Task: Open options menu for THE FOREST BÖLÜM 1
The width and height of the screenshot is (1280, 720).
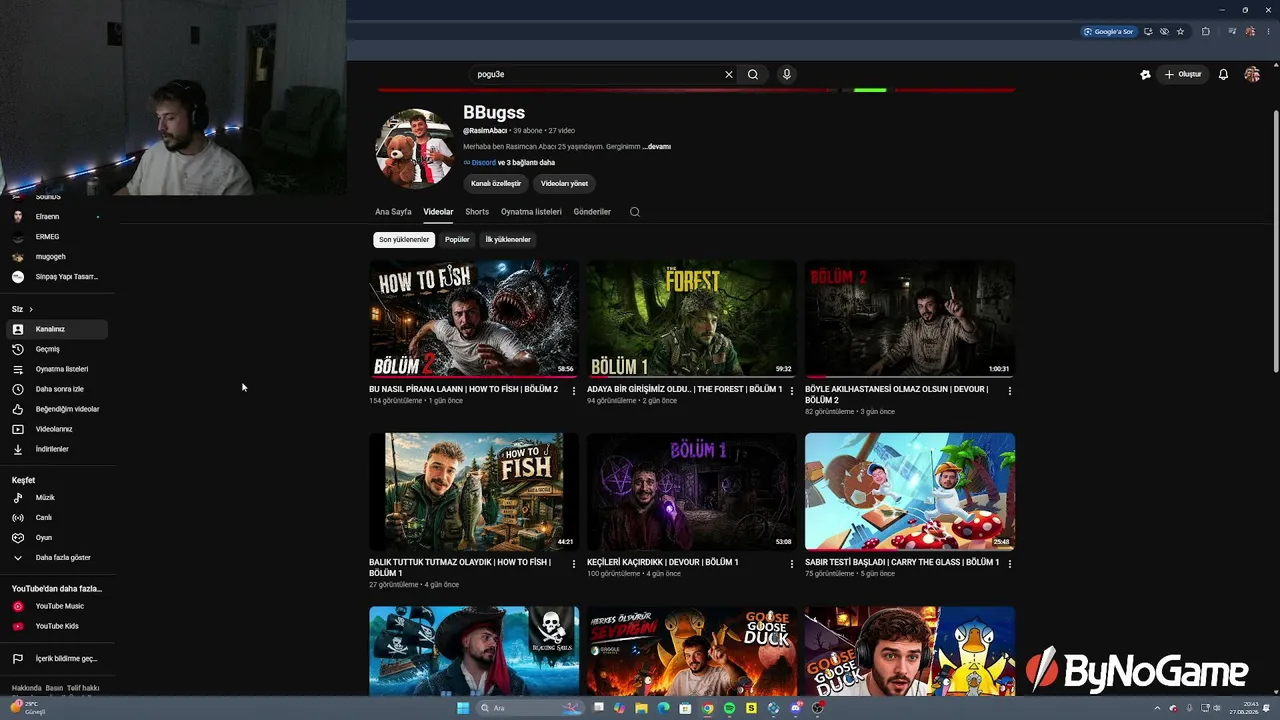Action: tap(792, 391)
